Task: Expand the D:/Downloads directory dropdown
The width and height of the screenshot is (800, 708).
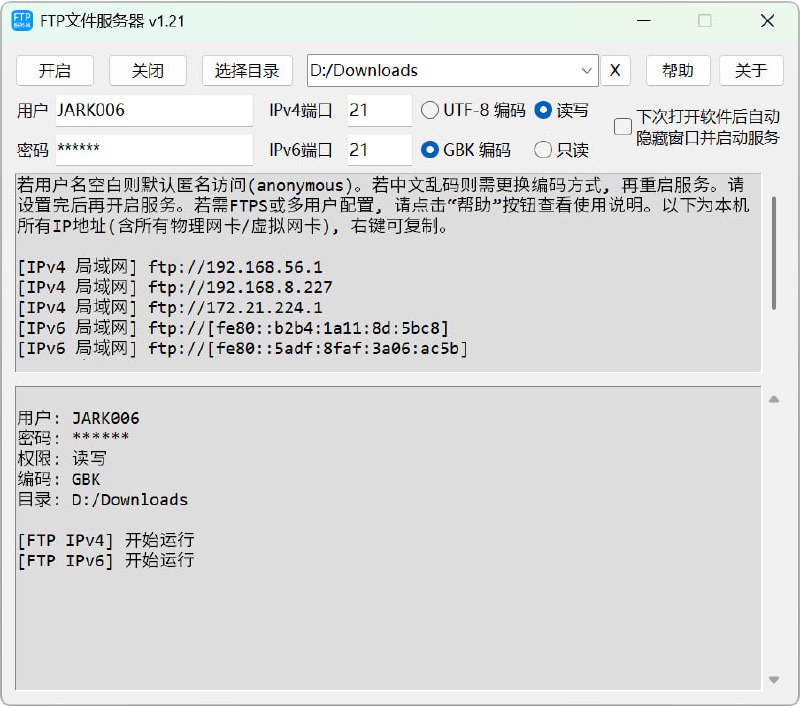Action: pos(586,70)
